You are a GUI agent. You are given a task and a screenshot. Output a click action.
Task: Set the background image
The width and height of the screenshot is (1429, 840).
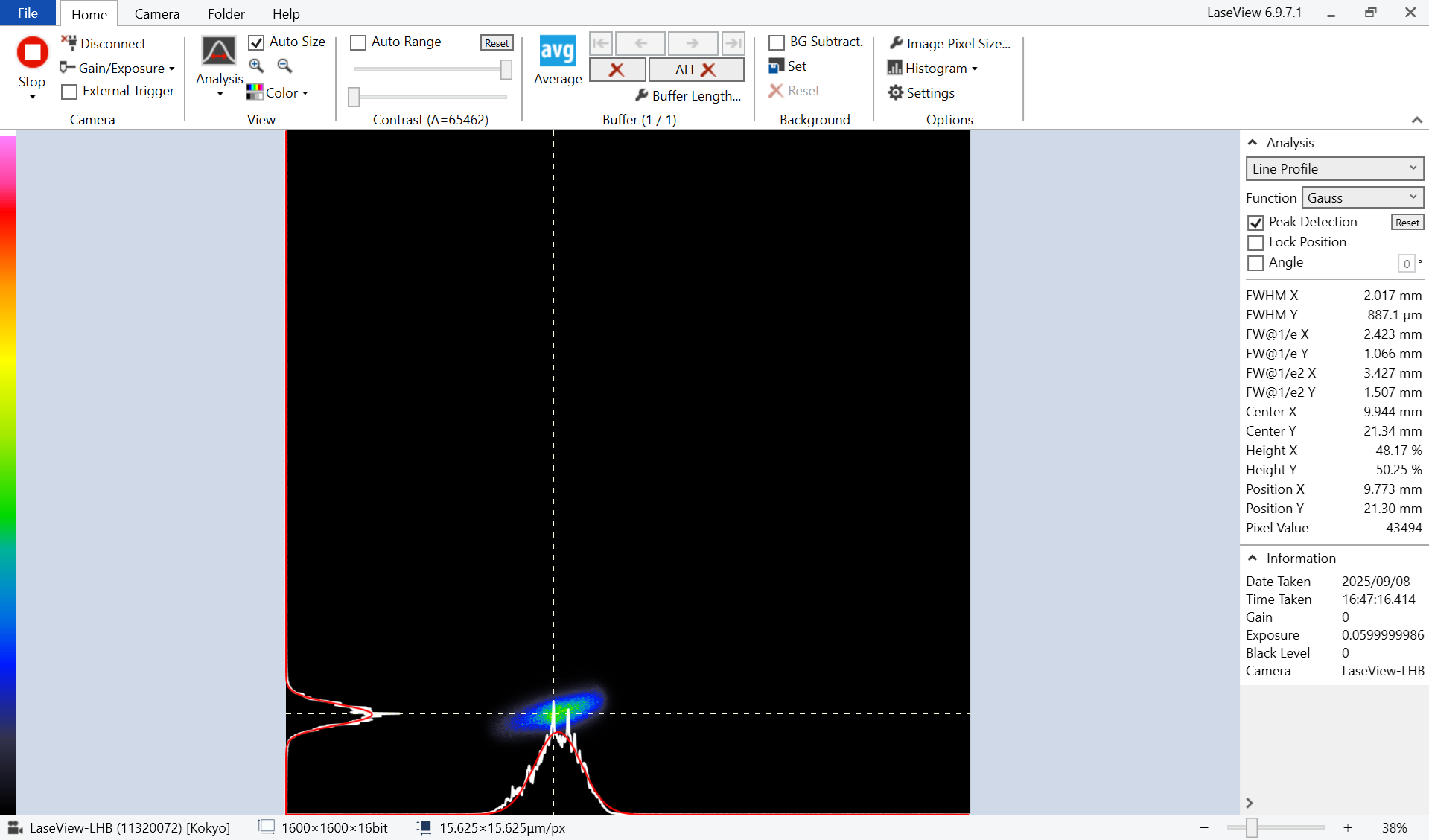(787, 66)
